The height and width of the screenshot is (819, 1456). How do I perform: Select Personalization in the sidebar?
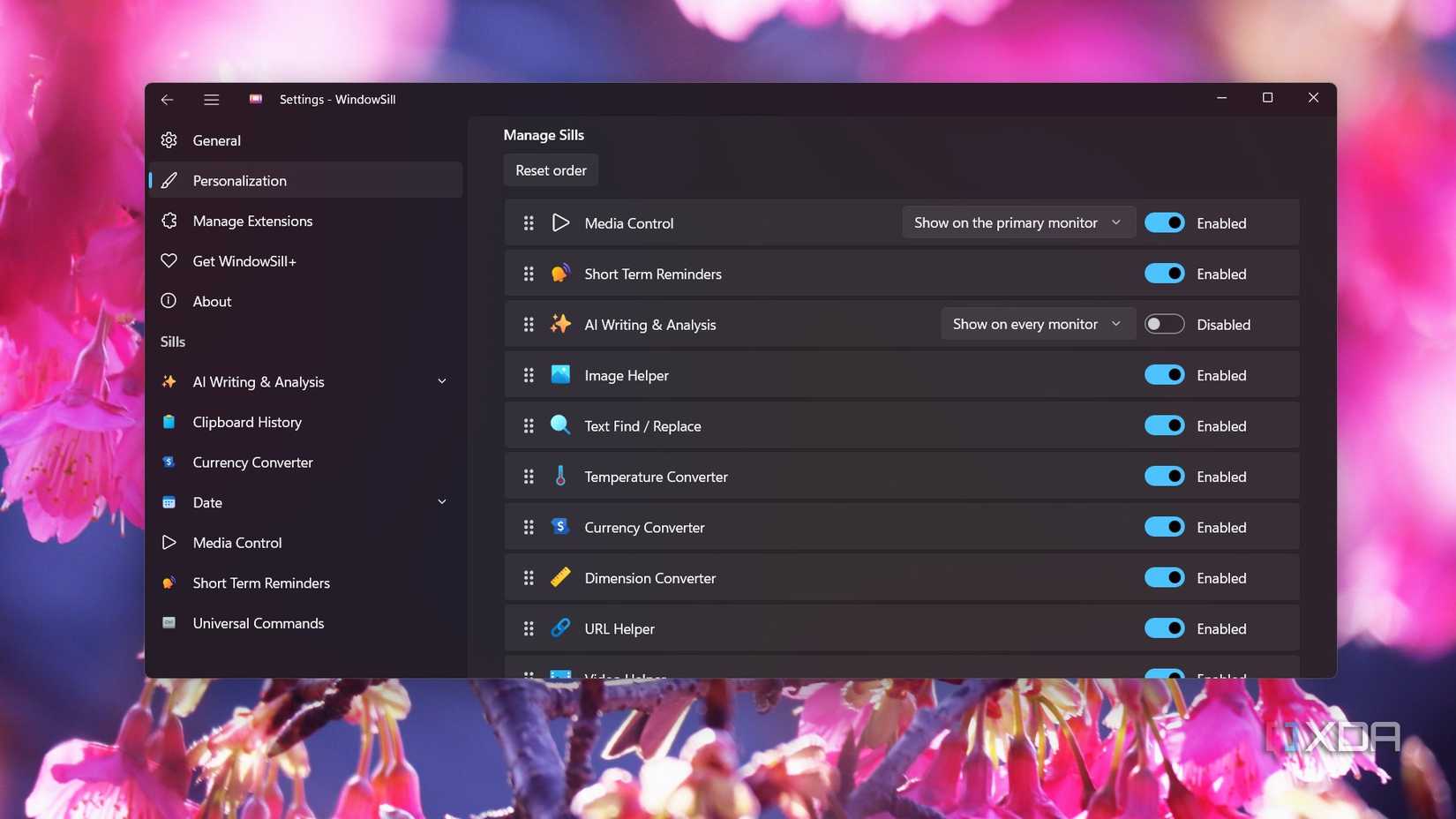pyautogui.click(x=305, y=180)
